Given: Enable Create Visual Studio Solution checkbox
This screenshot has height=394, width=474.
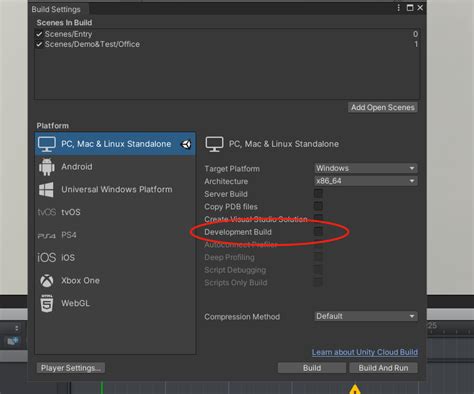Looking at the screenshot, I should click(x=318, y=218).
